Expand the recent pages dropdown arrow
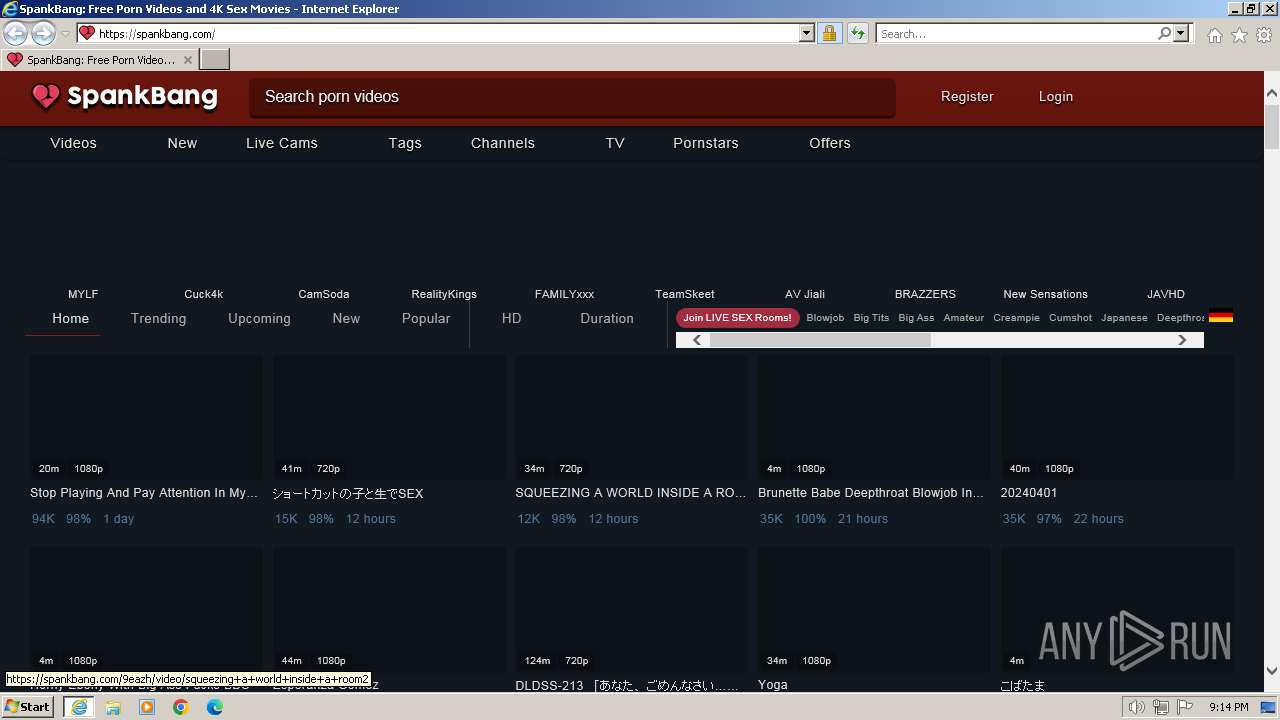The image size is (1280, 720). [x=65, y=33]
